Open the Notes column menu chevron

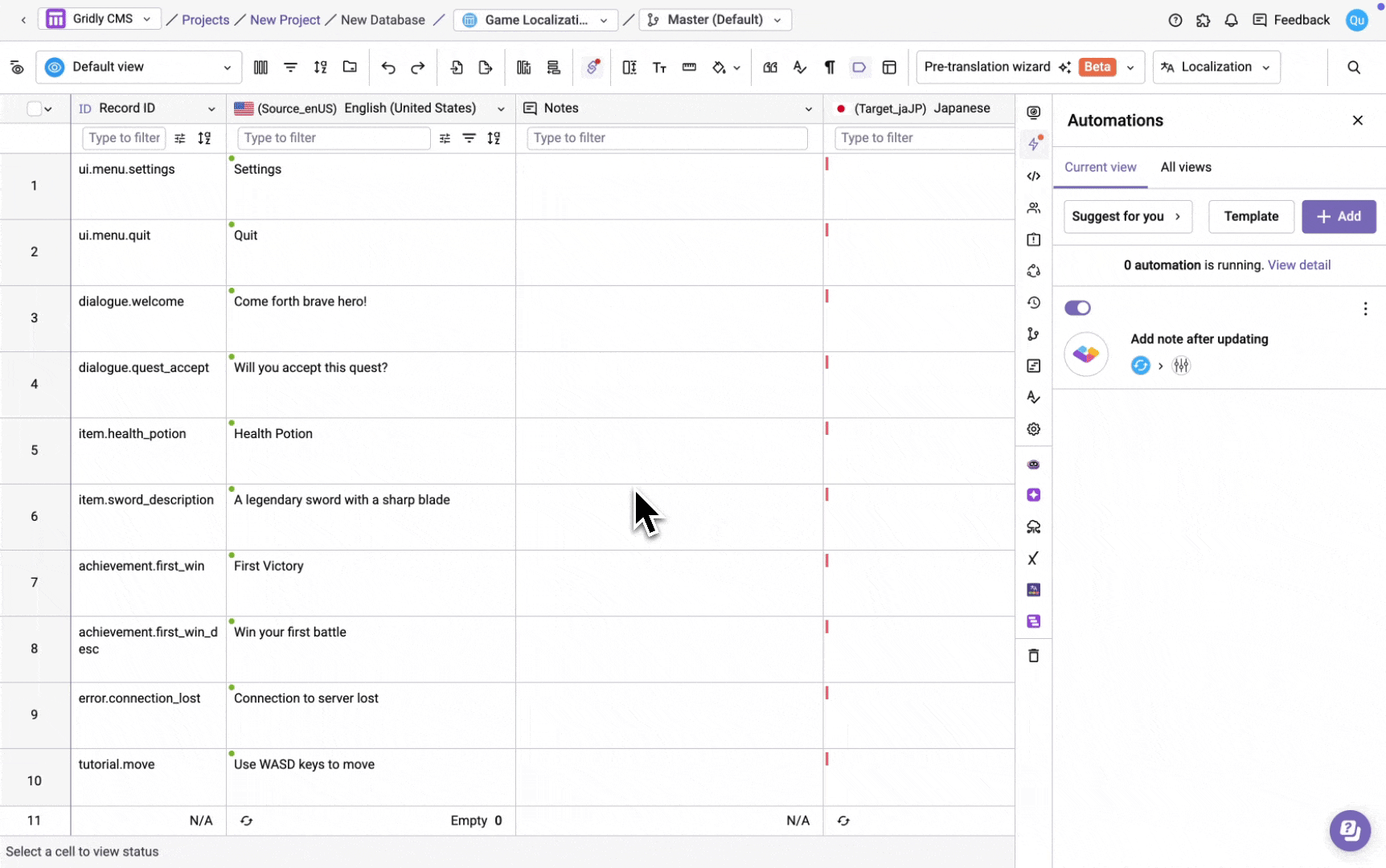(809, 108)
